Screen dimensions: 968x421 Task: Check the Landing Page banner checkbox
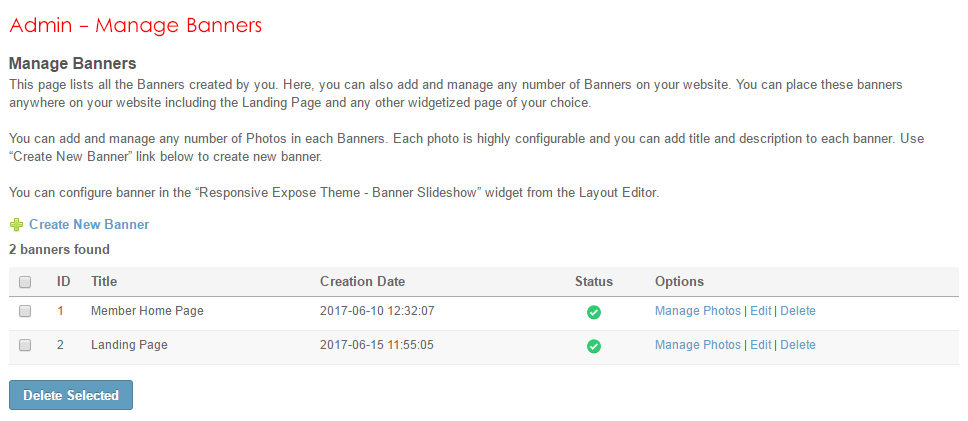click(x=25, y=345)
